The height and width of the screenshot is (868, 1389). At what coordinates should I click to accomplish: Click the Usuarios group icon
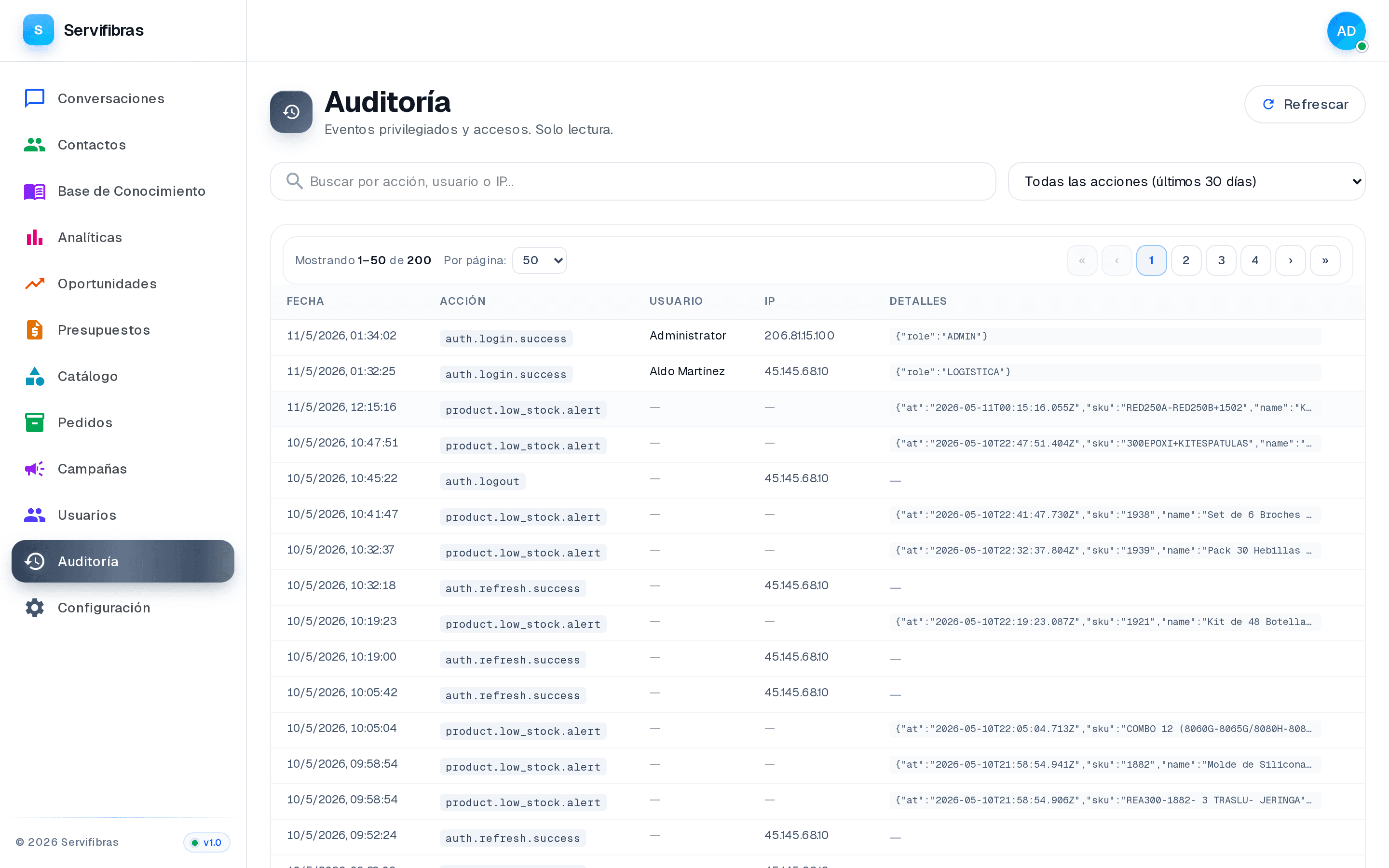[34, 515]
